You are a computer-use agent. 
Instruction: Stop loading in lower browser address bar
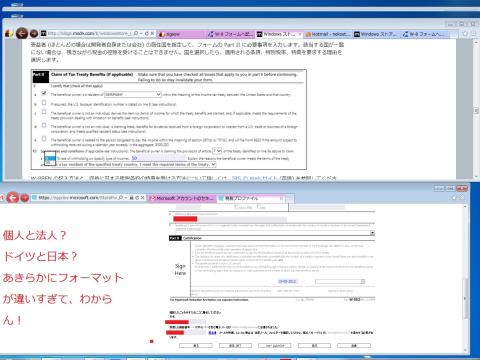click(x=142, y=198)
